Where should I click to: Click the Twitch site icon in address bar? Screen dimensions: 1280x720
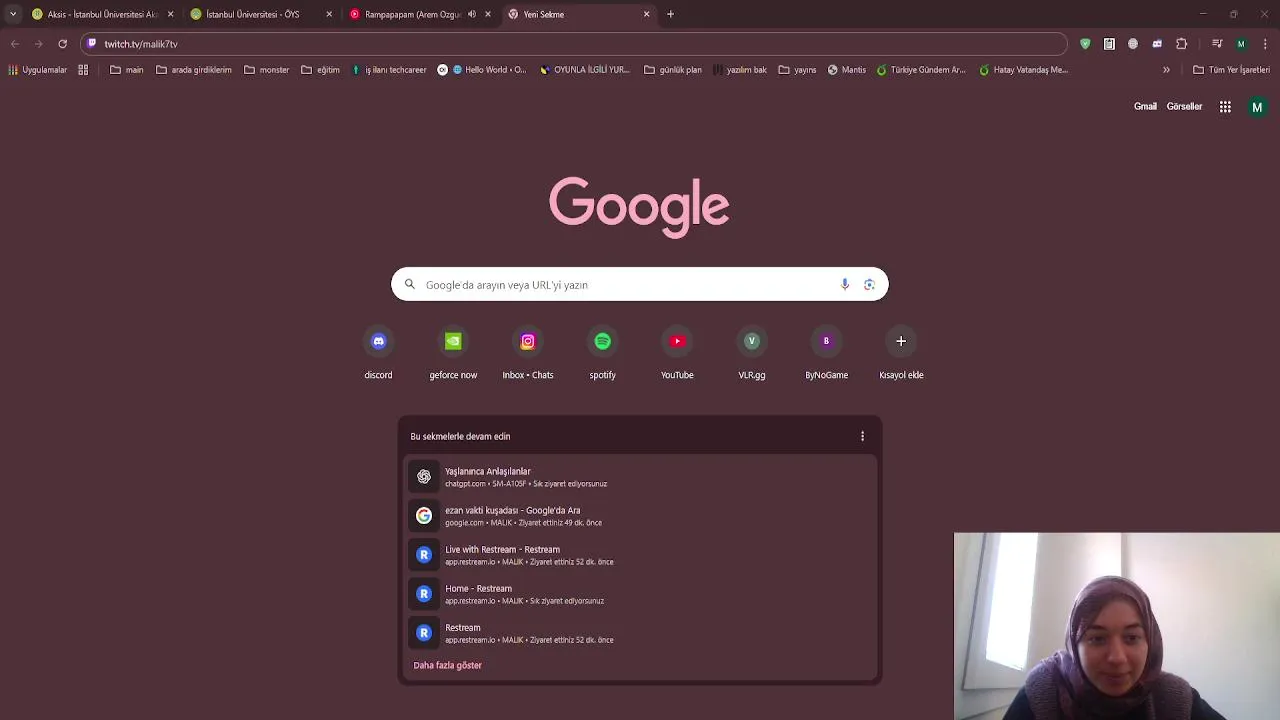coord(92,44)
